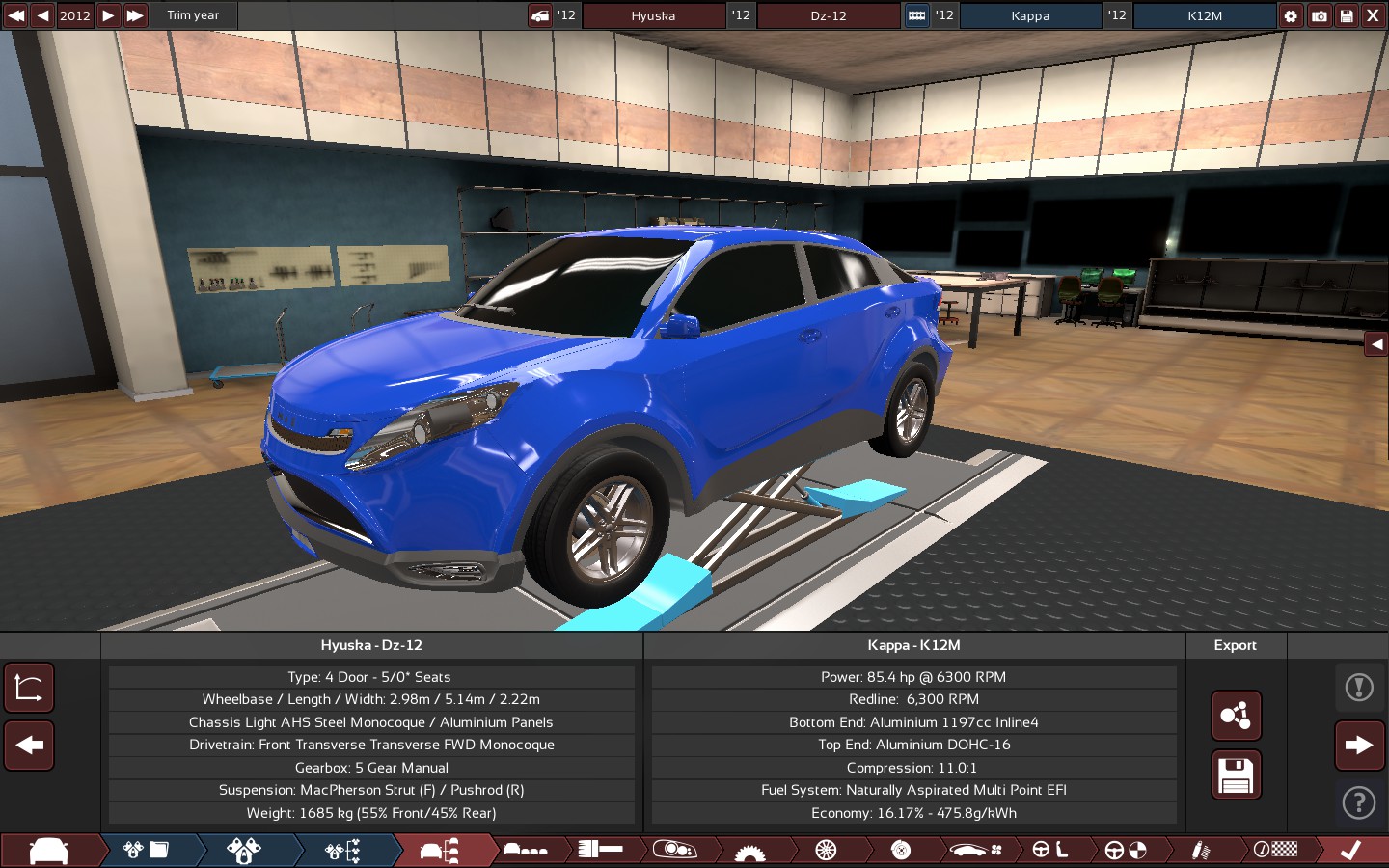The width and height of the screenshot is (1389, 868).
Task: Click the Gearbox: 5 Gear Manual row
Action: point(371,768)
